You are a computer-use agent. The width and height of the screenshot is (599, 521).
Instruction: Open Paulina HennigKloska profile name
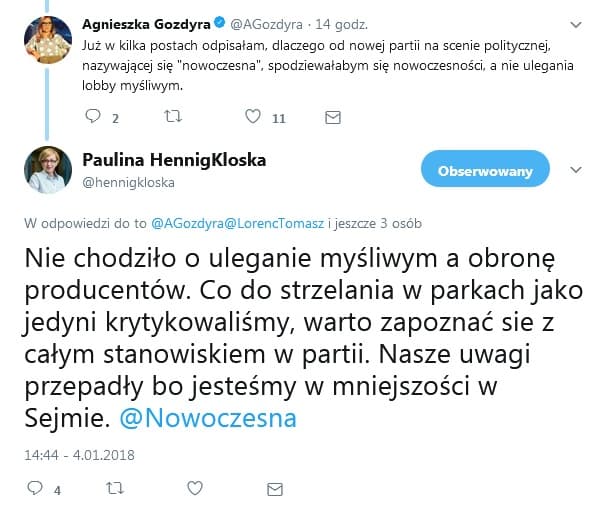pyautogui.click(x=174, y=160)
